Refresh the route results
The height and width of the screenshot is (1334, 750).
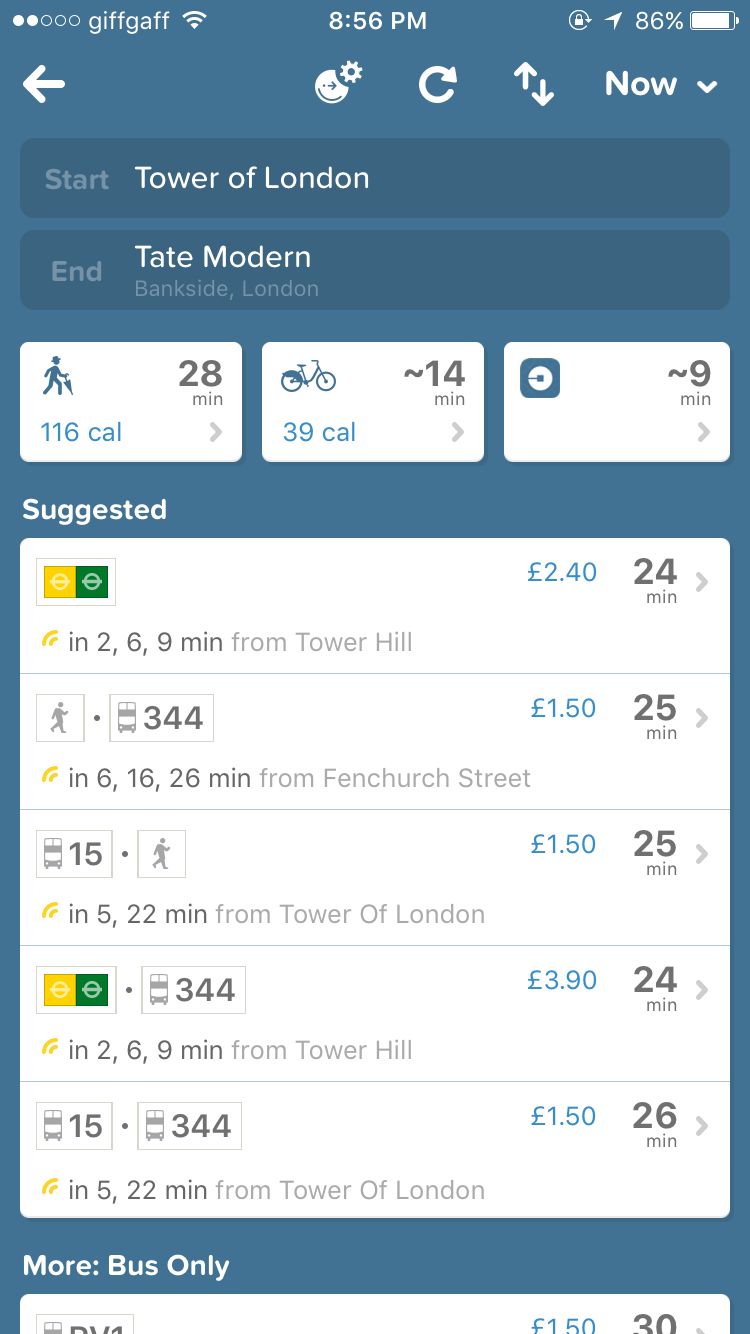(x=437, y=85)
